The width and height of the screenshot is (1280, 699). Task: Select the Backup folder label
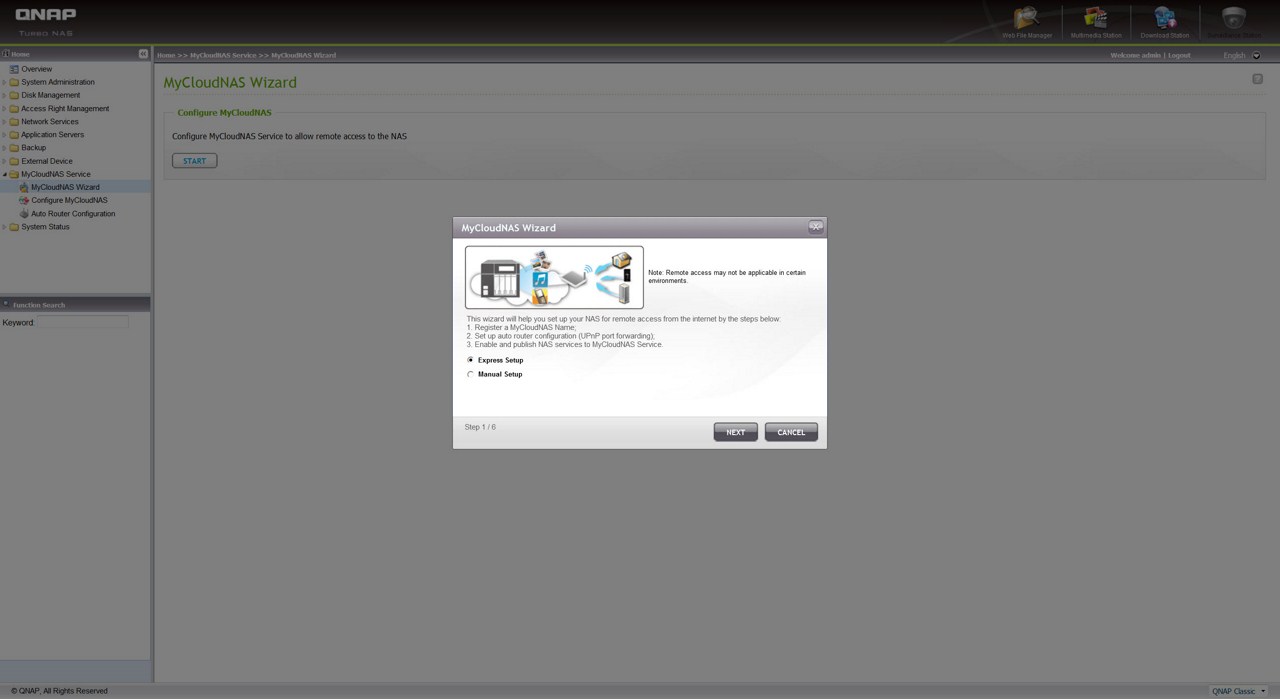tap(34, 147)
